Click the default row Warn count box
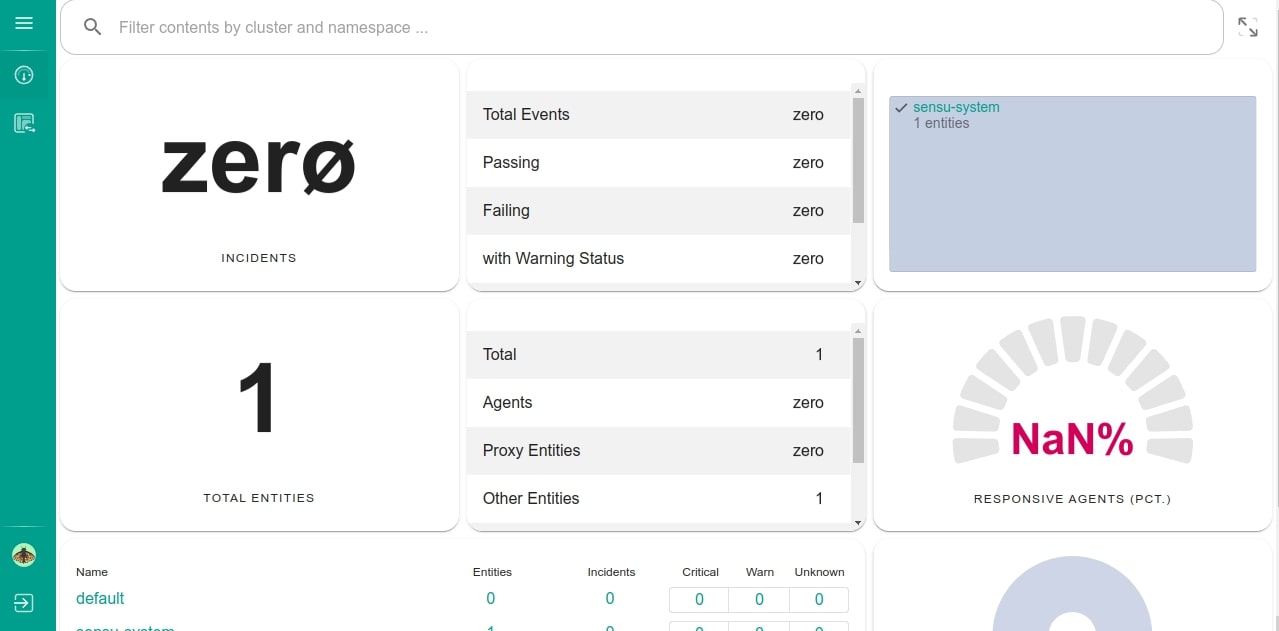The image size is (1279, 631). (x=759, y=600)
